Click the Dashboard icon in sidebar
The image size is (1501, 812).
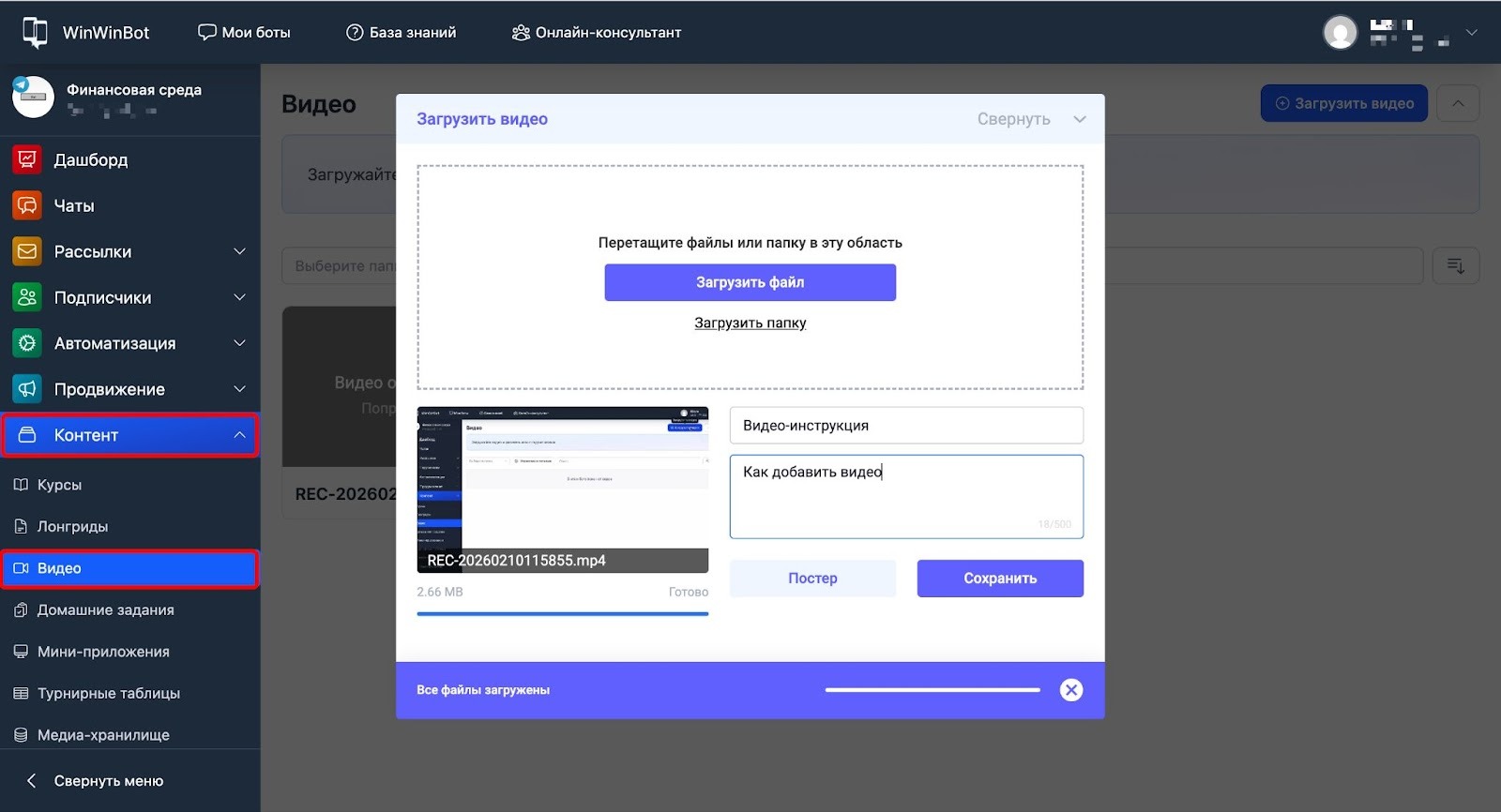tap(27, 159)
